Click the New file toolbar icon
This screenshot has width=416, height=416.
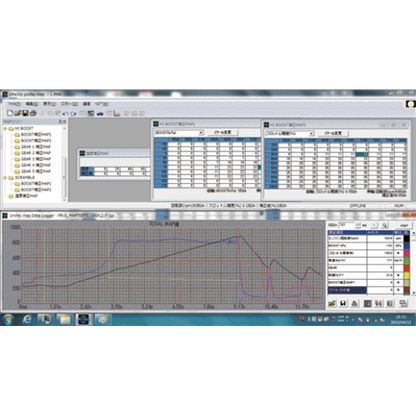pyautogui.click(x=10, y=113)
